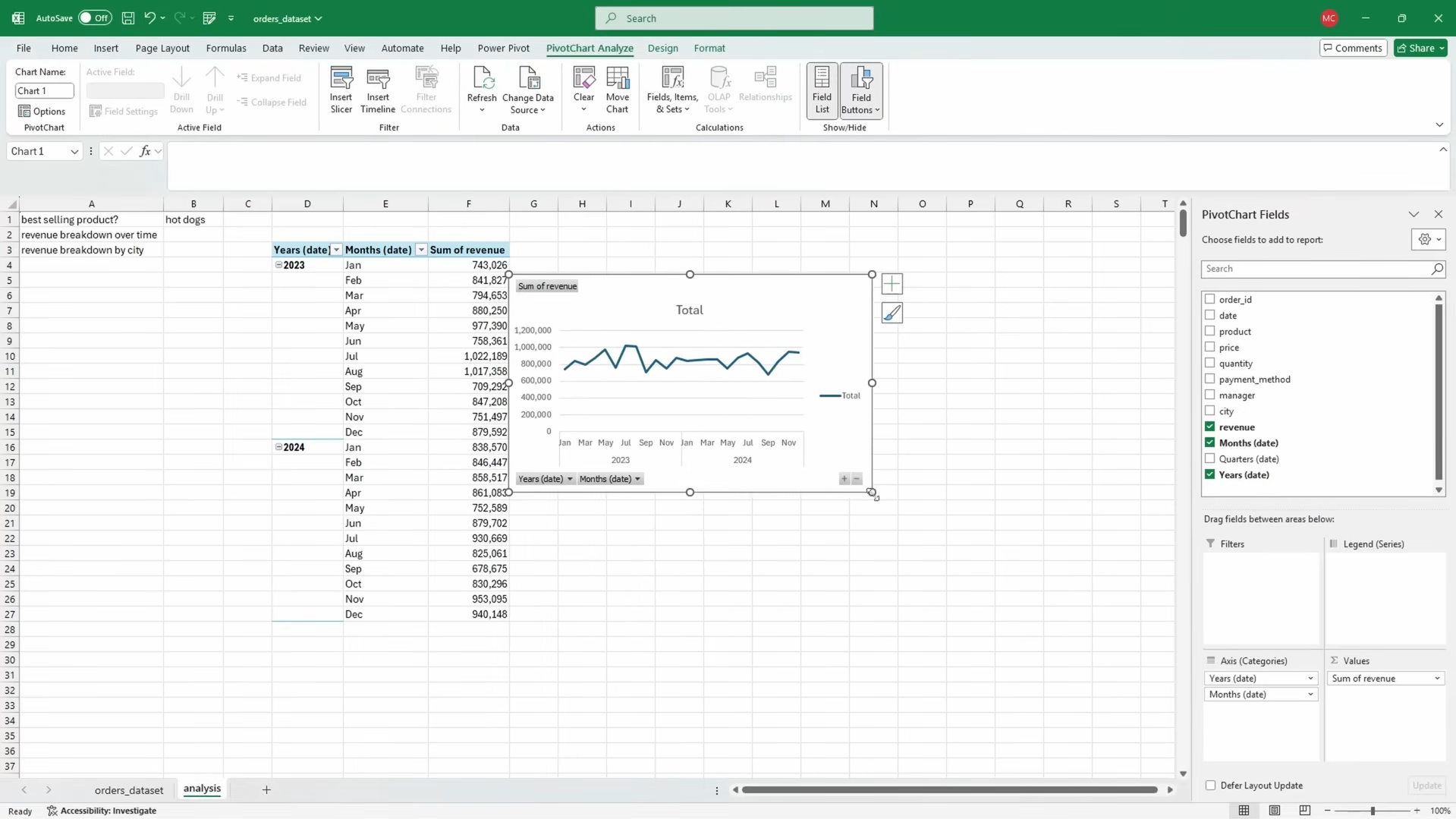Viewport: 1456px width, 819px height.
Task: Open Chart Elements plus button
Action: [892, 285]
